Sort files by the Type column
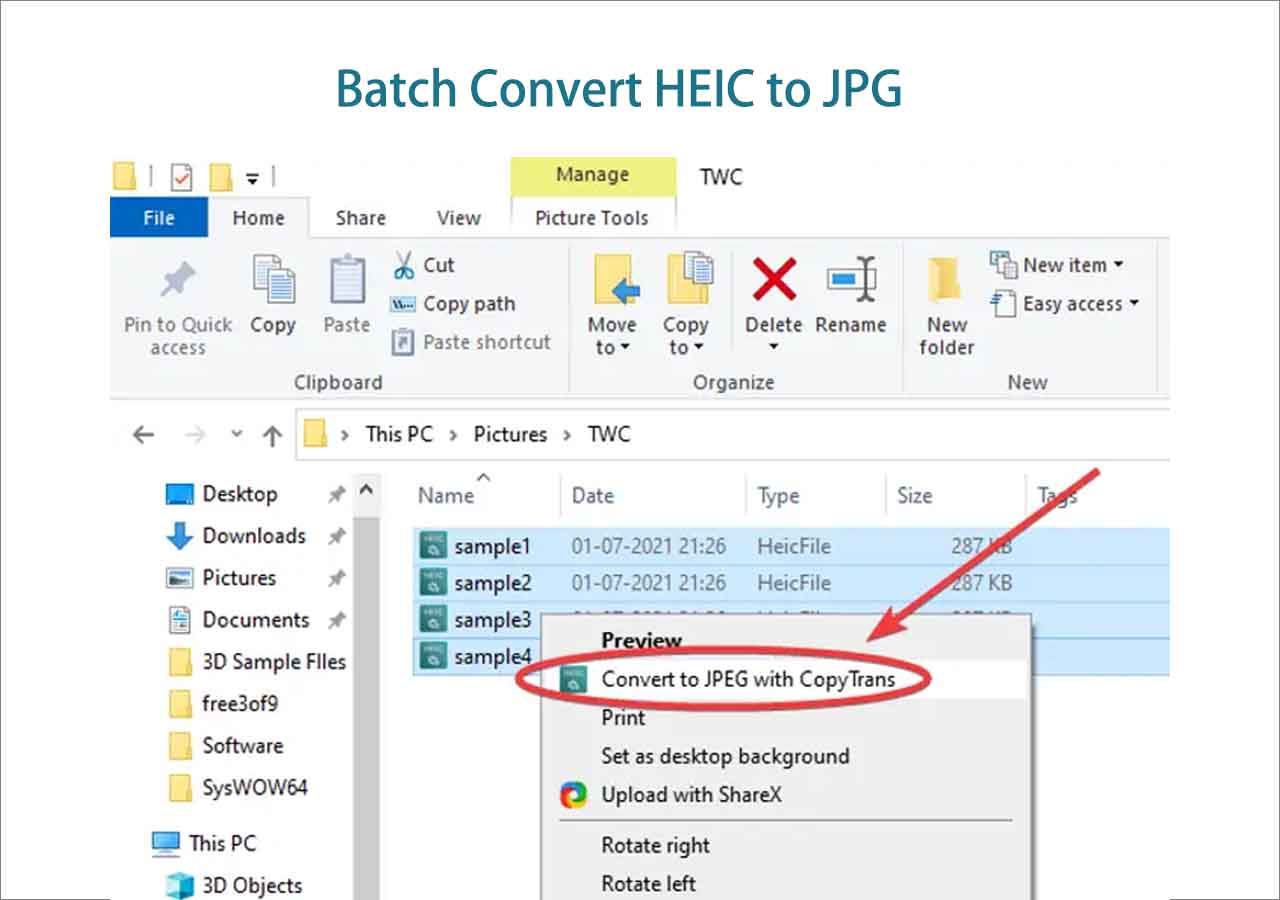 (778, 495)
